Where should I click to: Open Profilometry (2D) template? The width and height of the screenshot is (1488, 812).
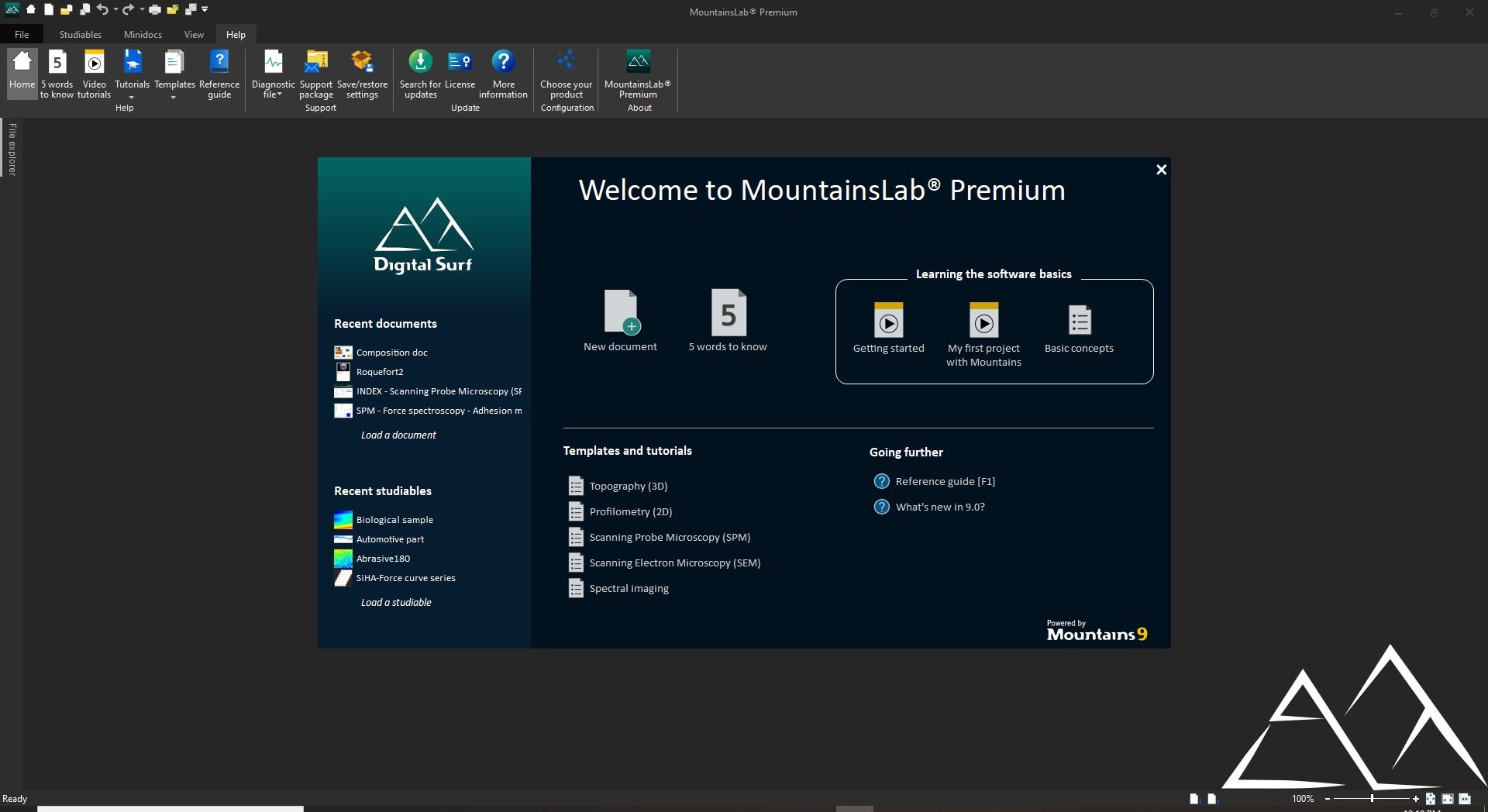tap(620, 512)
